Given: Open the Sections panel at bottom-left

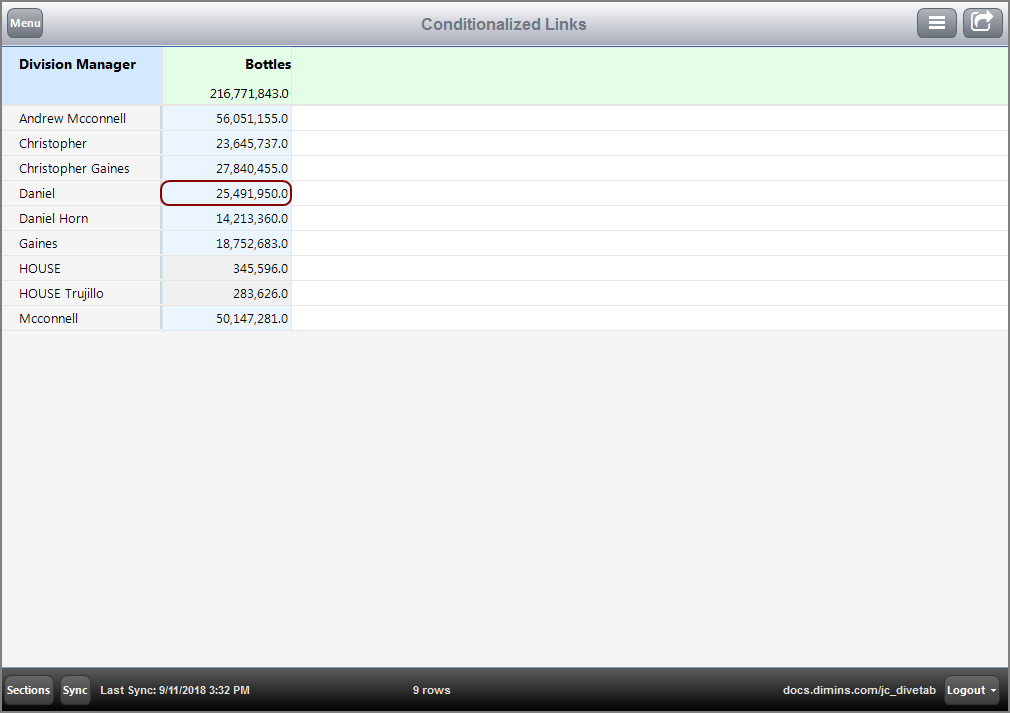Looking at the screenshot, I should point(28,690).
